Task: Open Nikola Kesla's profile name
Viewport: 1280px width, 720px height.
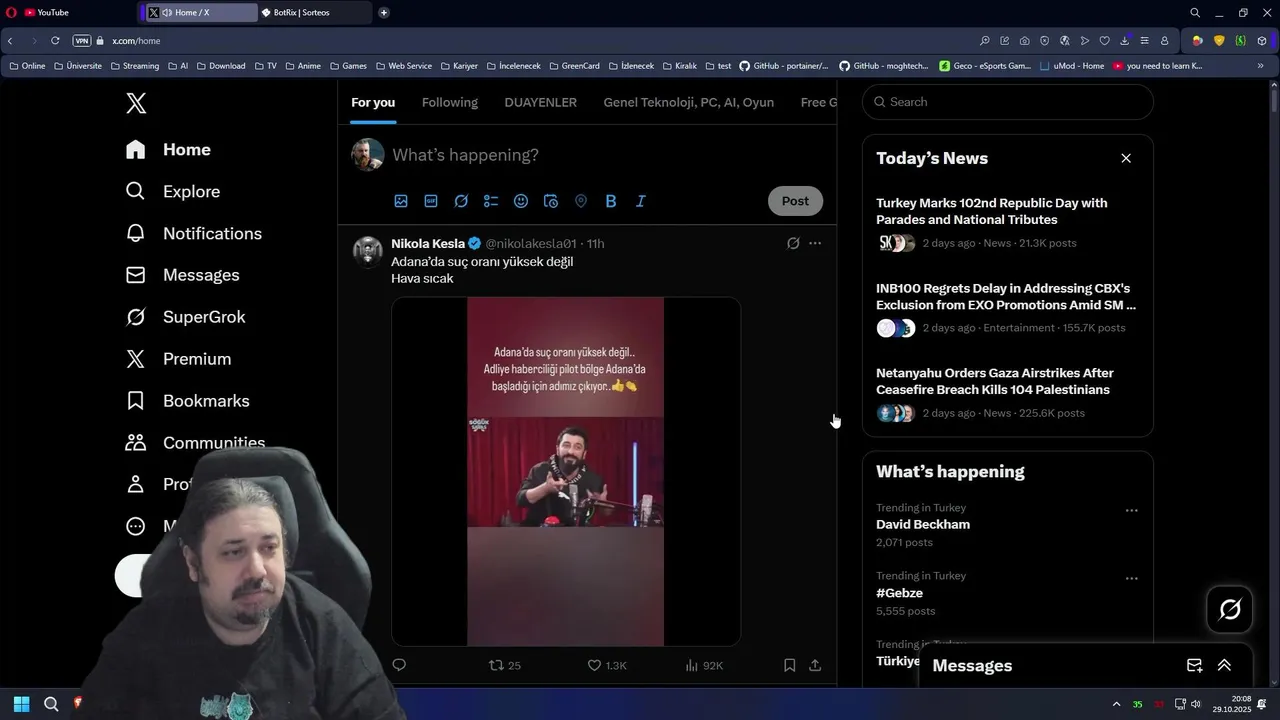Action: click(x=428, y=243)
